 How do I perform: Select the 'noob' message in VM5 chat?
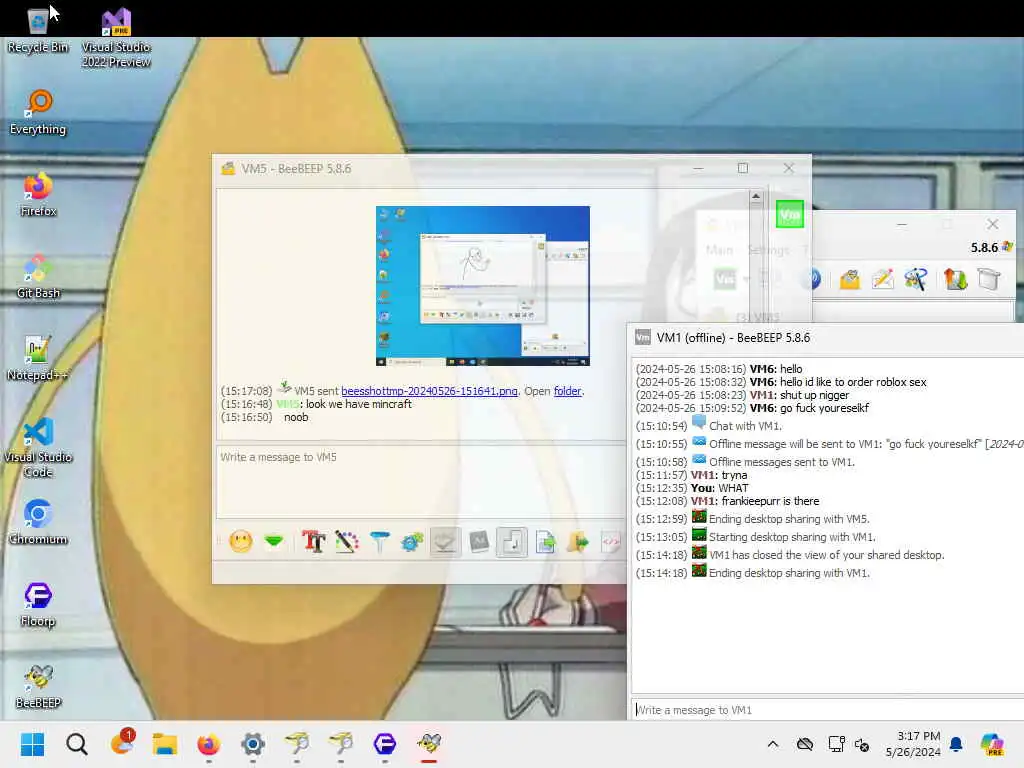(296, 417)
